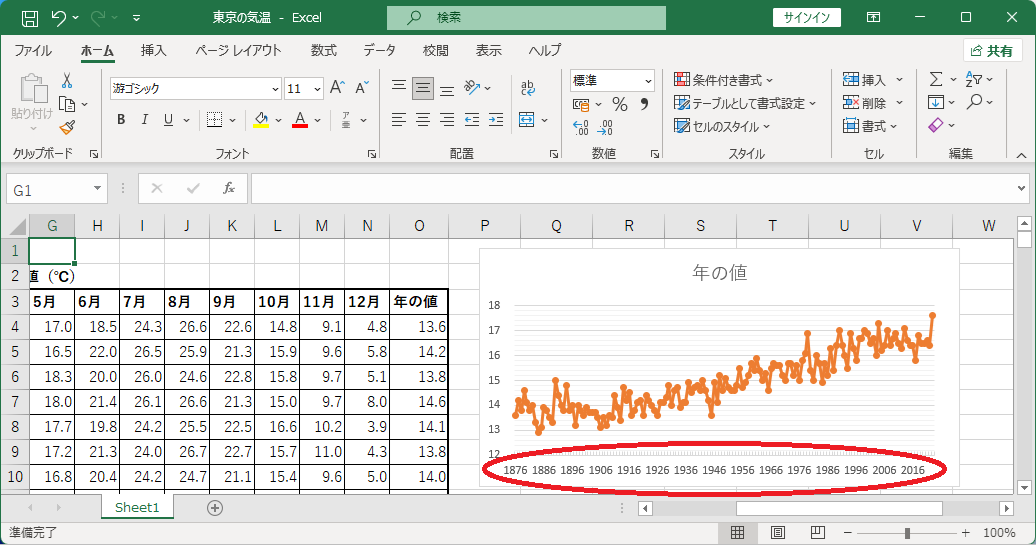Align text left

coord(398,120)
